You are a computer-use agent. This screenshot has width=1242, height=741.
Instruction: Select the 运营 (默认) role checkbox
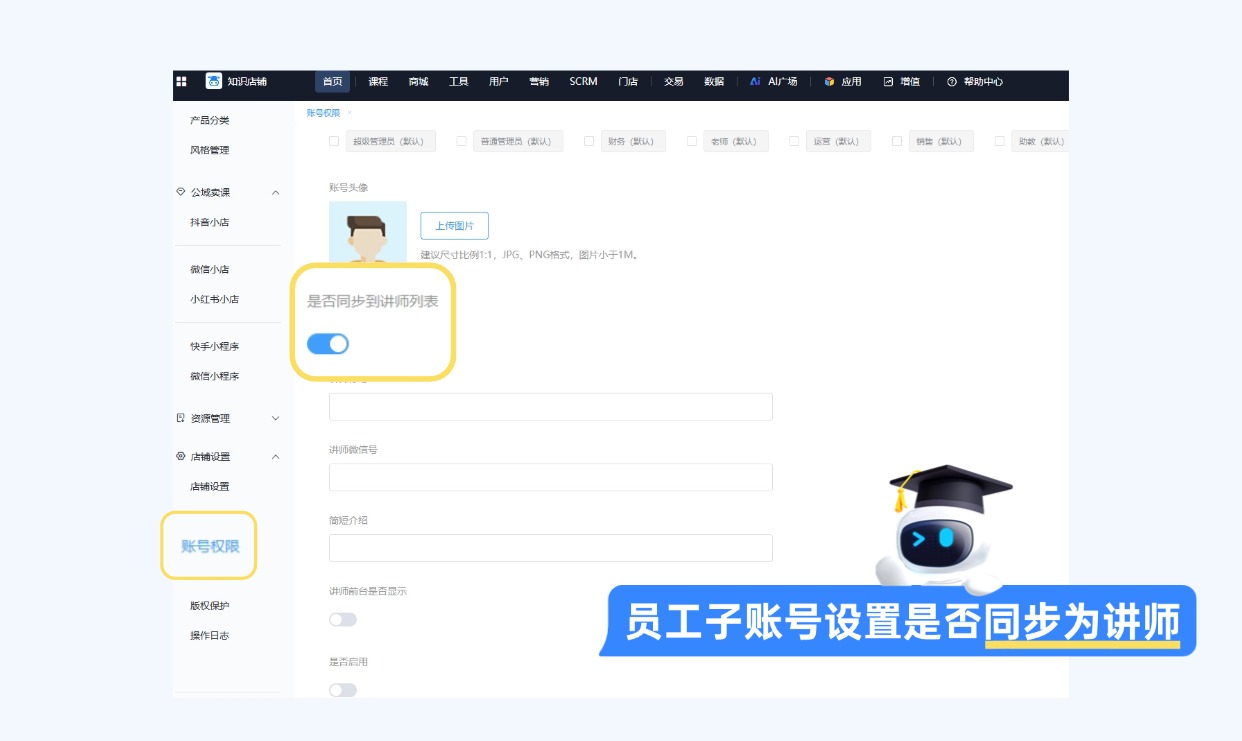[x=794, y=141]
